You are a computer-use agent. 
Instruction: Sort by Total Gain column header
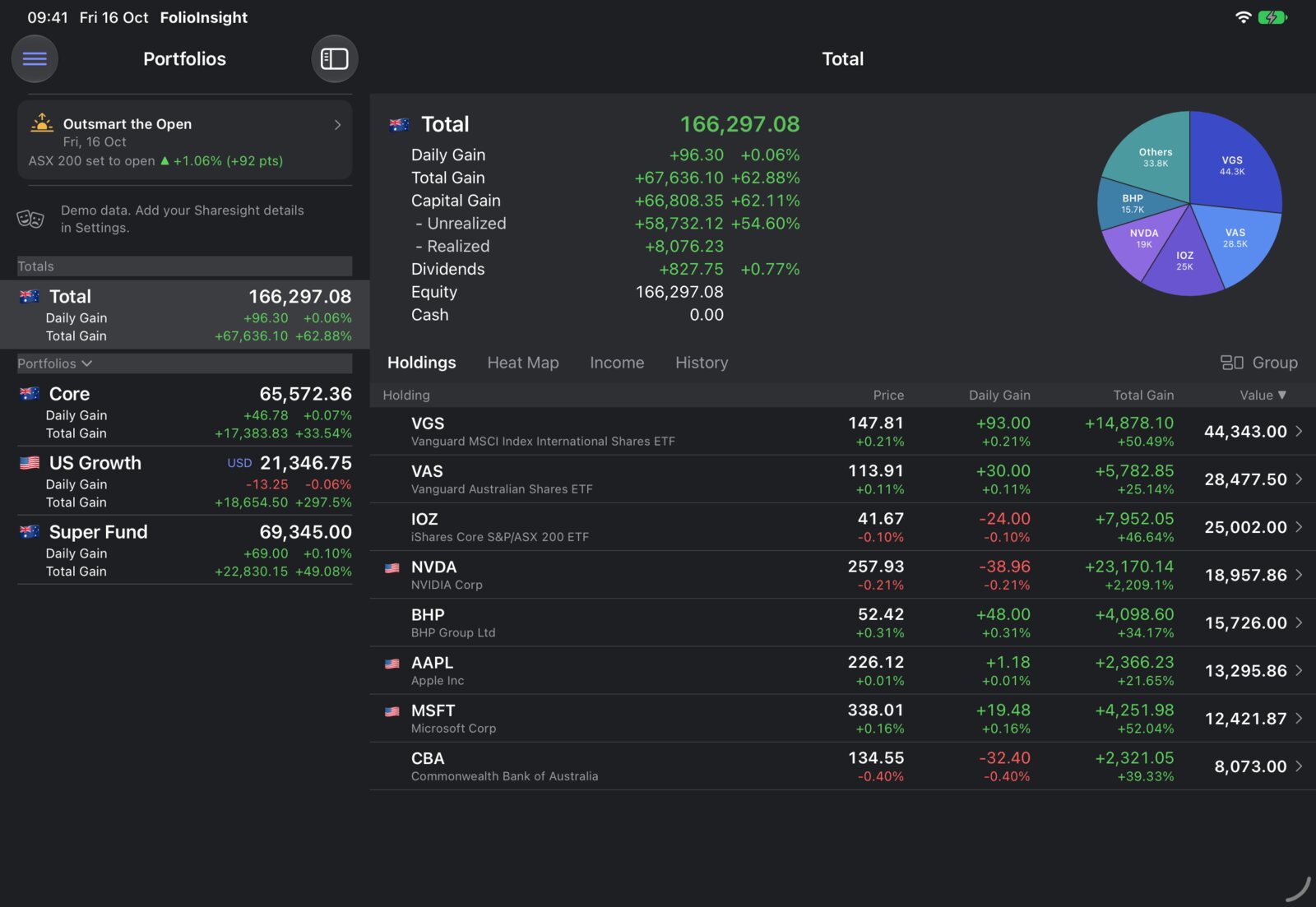pyautogui.click(x=1143, y=396)
